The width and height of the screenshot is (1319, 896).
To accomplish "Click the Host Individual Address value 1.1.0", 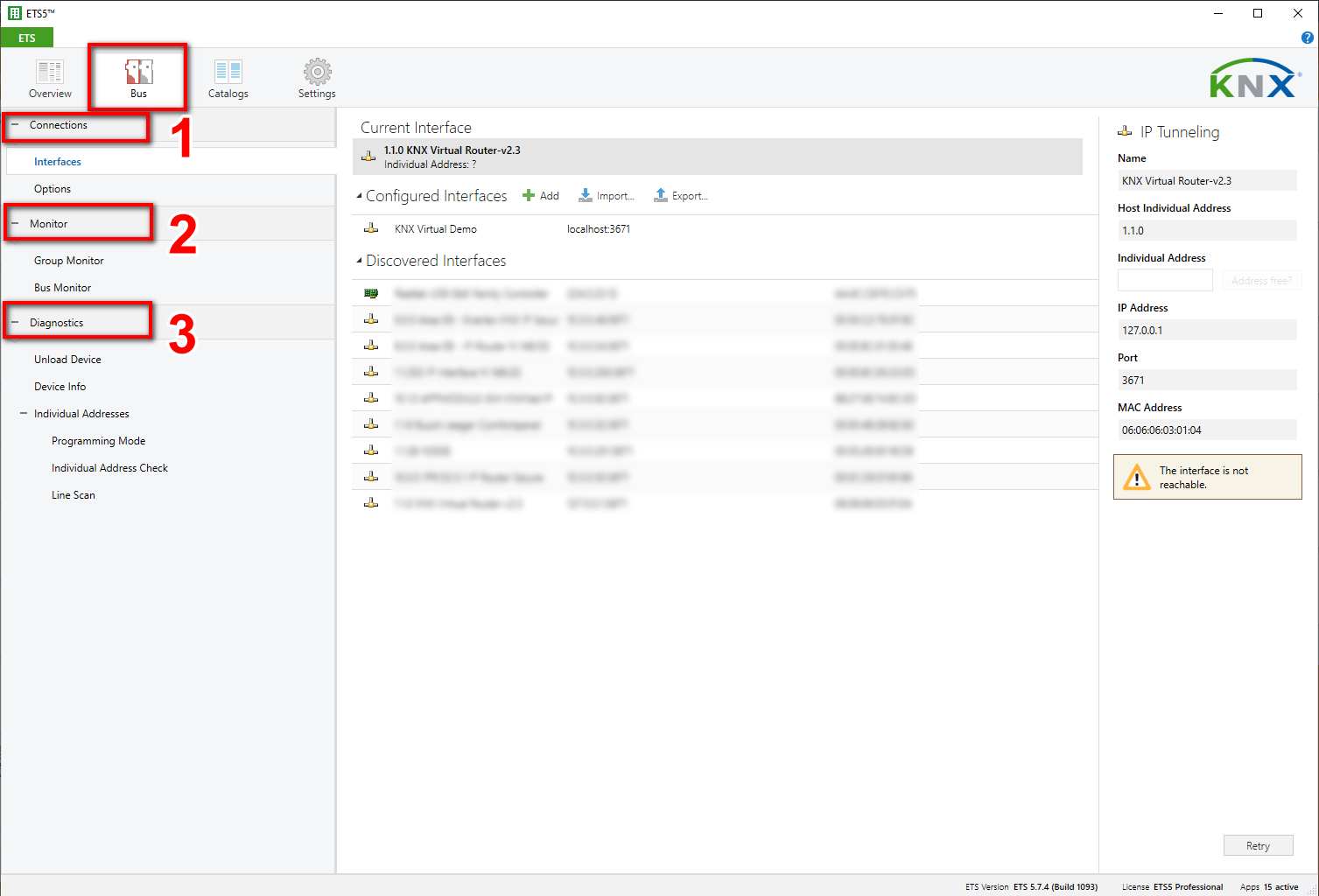I will tap(1207, 230).
